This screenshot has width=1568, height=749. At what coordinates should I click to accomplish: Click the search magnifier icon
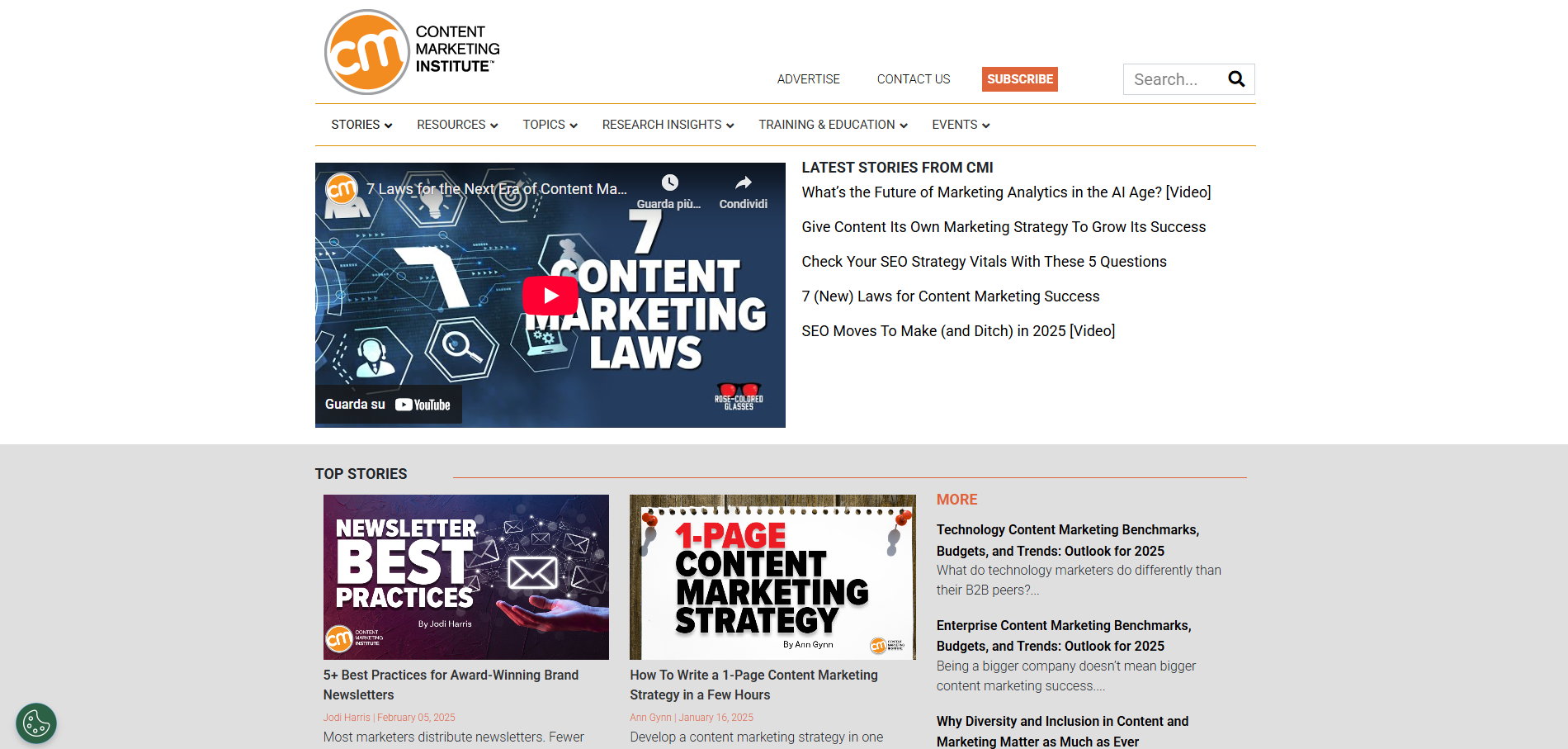click(1236, 79)
